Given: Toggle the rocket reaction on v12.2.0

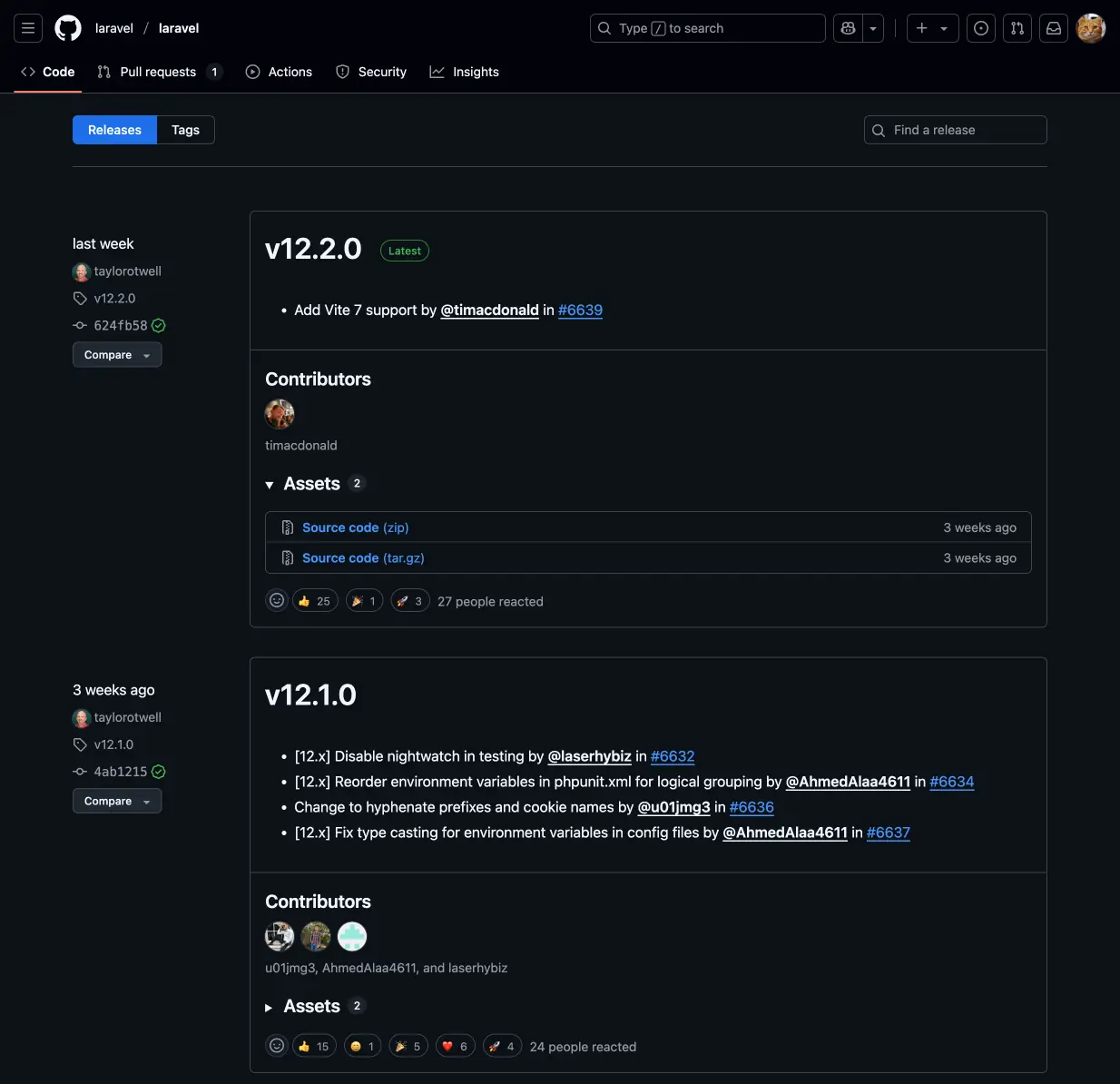Looking at the screenshot, I should click(409, 600).
